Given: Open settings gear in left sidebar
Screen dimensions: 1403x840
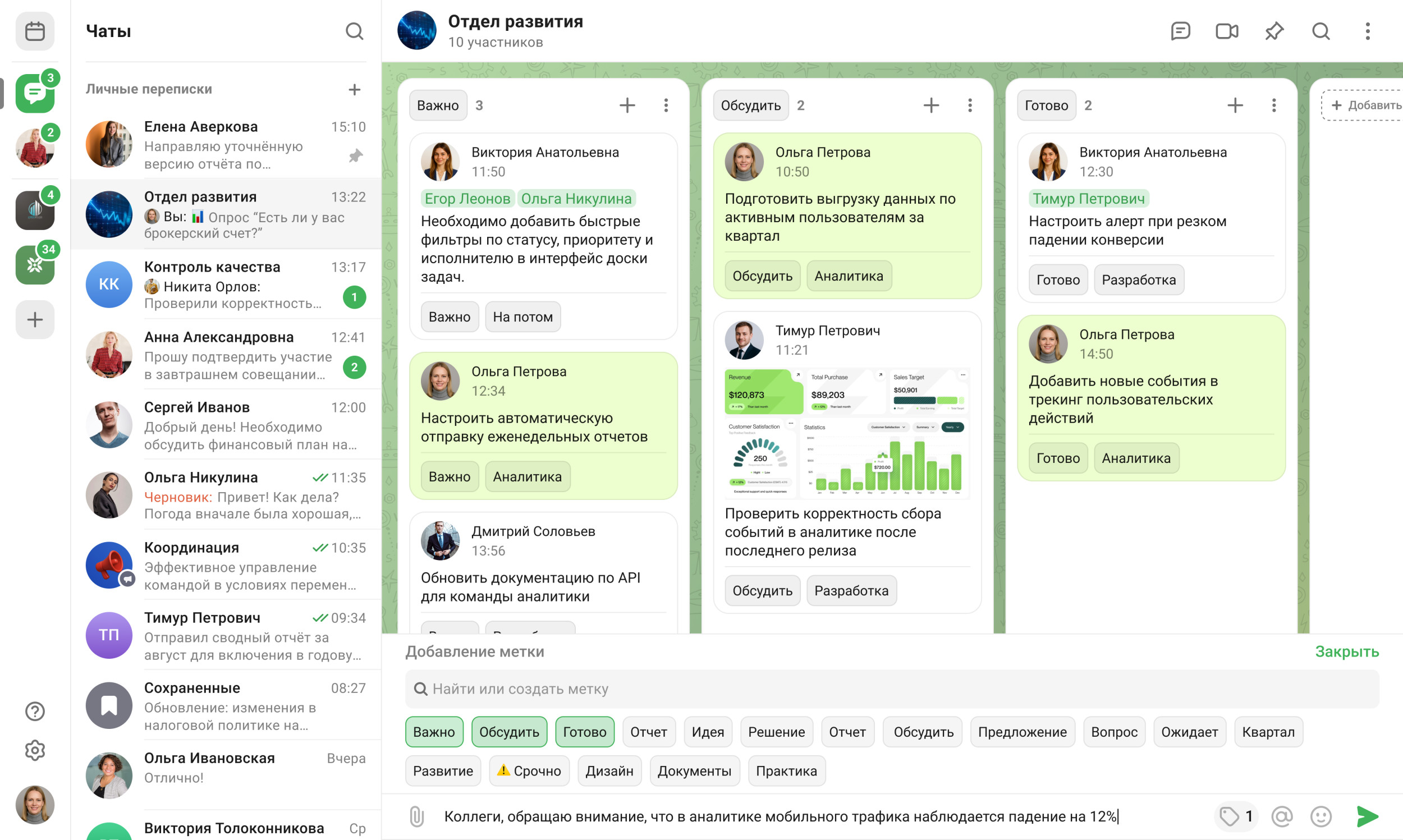Looking at the screenshot, I should pyautogui.click(x=35, y=750).
